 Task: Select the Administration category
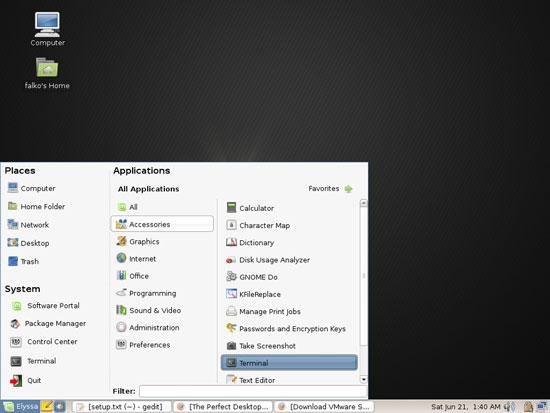[x=162, y=327]
